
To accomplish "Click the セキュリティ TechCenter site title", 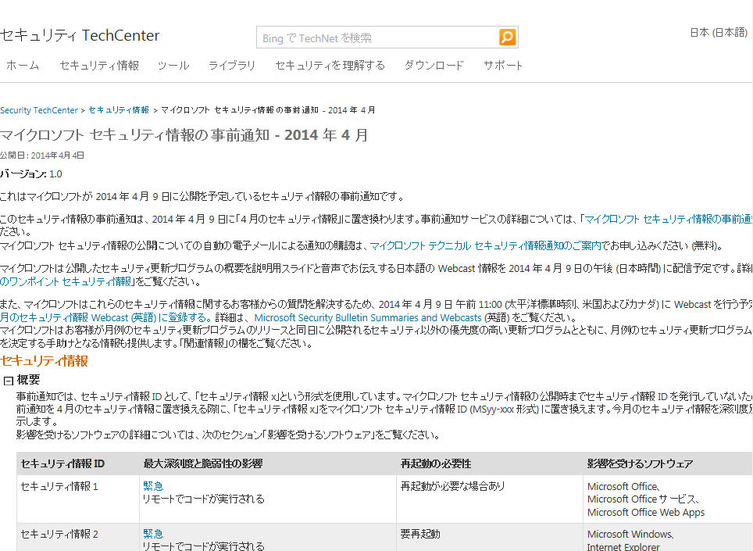I will pos(80,36).
